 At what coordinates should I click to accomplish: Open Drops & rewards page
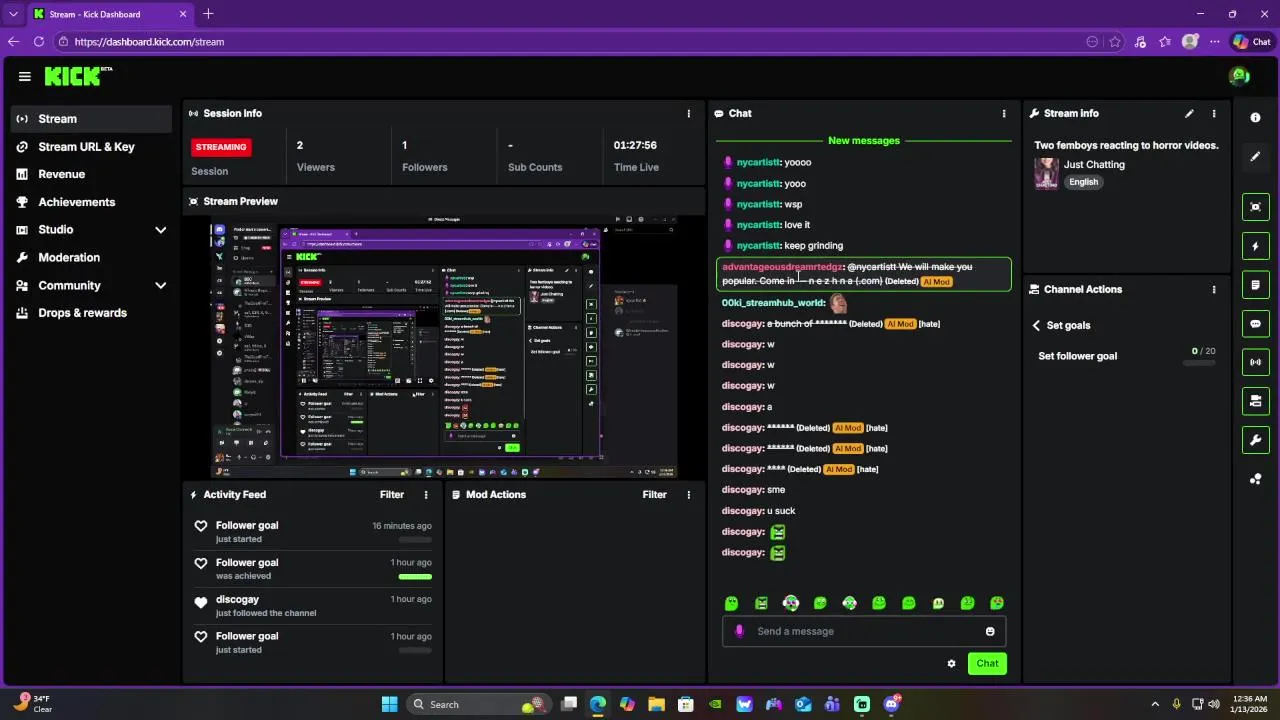click(92, 313)
